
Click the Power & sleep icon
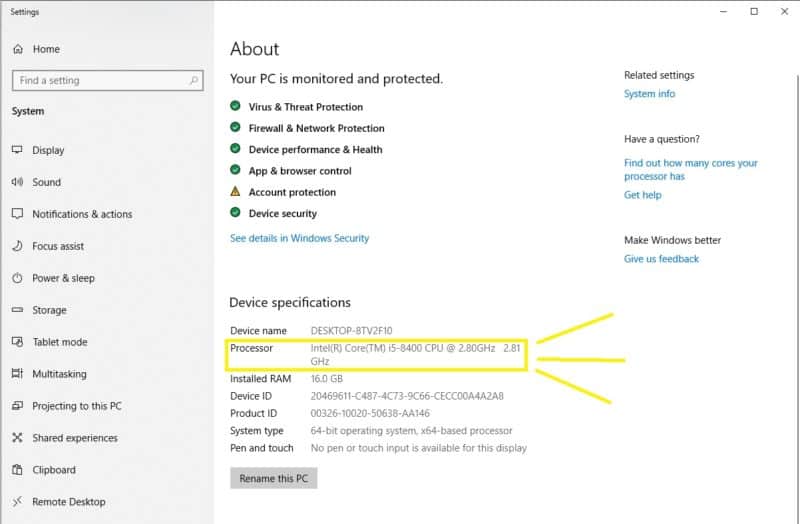point(17,278)
